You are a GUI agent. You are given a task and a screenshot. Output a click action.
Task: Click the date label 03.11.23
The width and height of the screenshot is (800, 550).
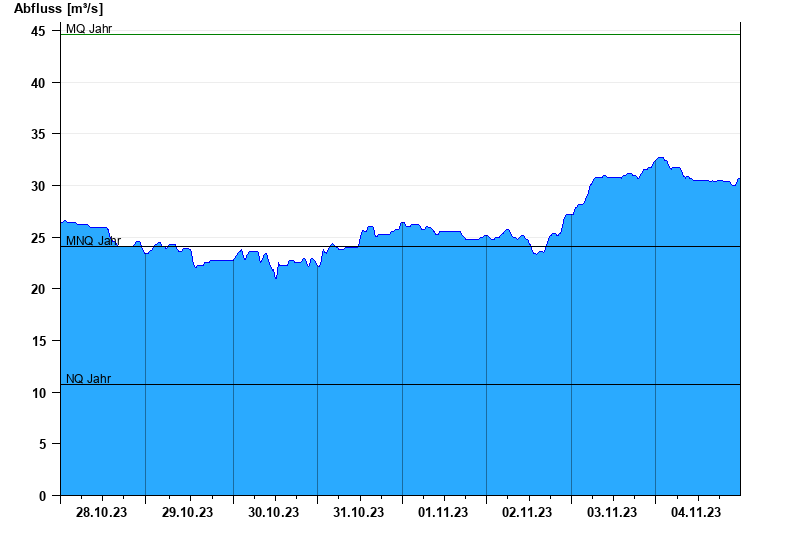click(x=612, y=513)
